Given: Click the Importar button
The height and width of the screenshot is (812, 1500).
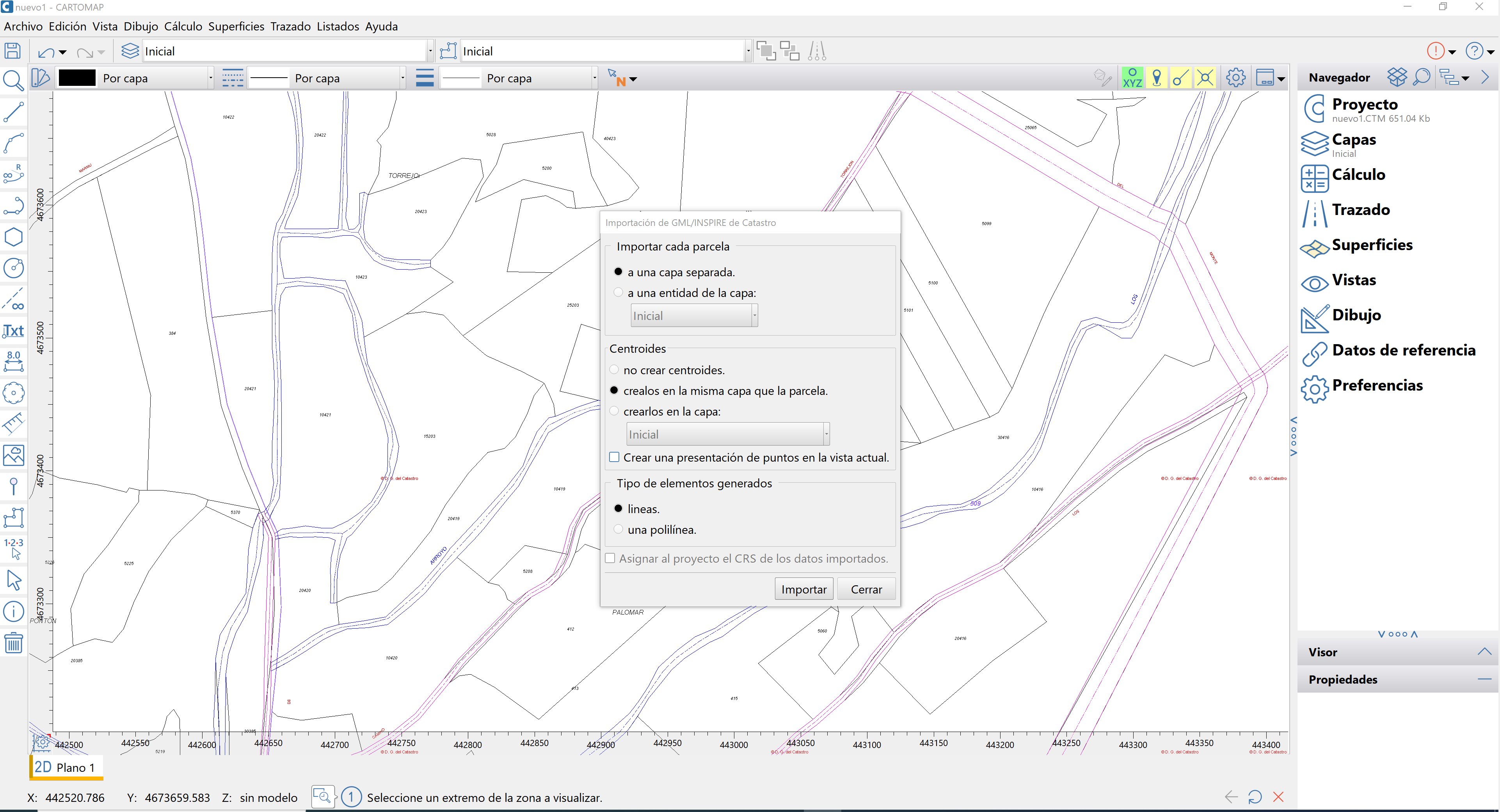Looking at the screenshot, I should click(803, 589).
